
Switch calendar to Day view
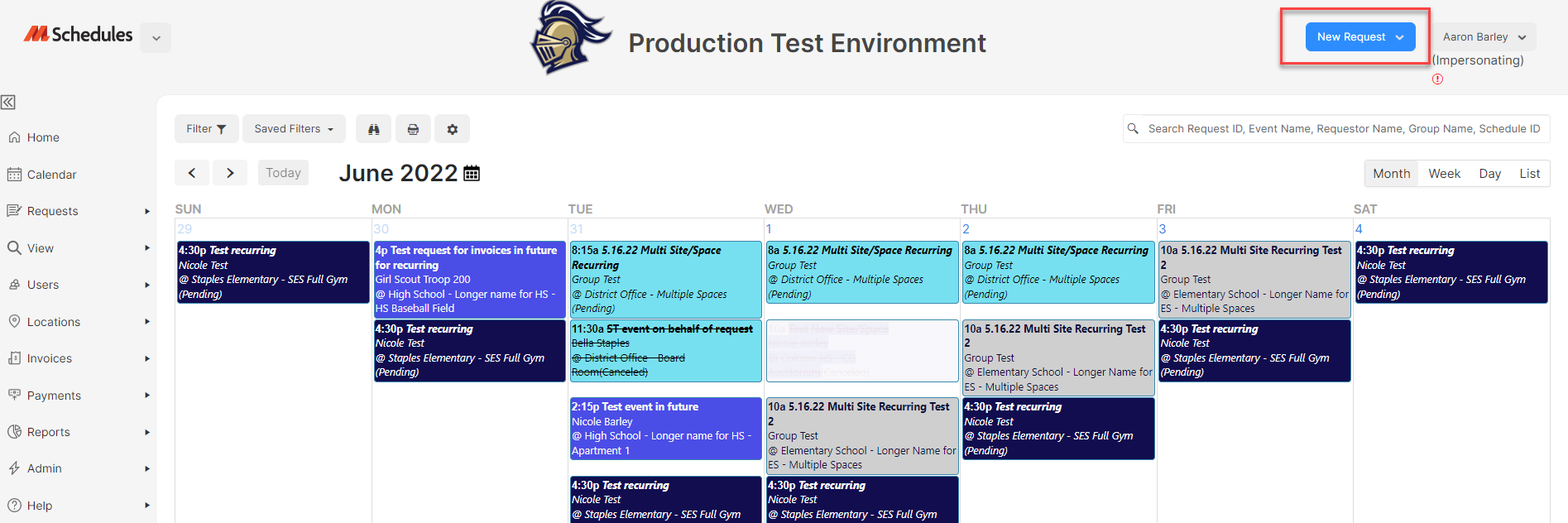[1489, 174]
